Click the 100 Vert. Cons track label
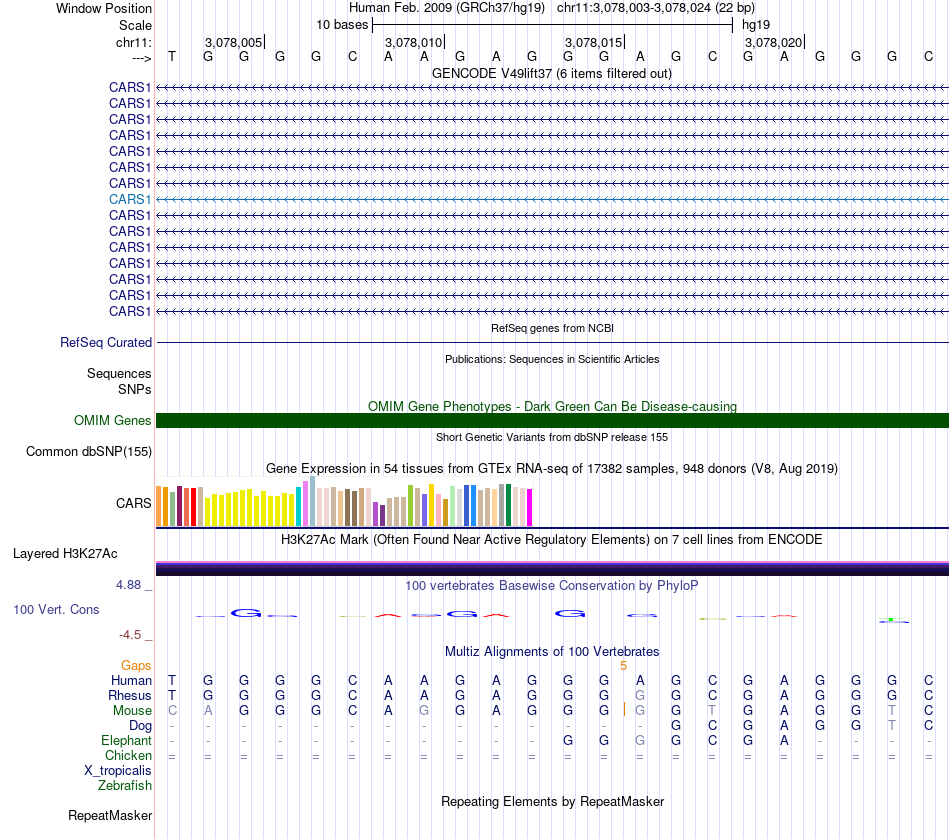Viewport: 950px width, 839px height. [x=56, y=610]
